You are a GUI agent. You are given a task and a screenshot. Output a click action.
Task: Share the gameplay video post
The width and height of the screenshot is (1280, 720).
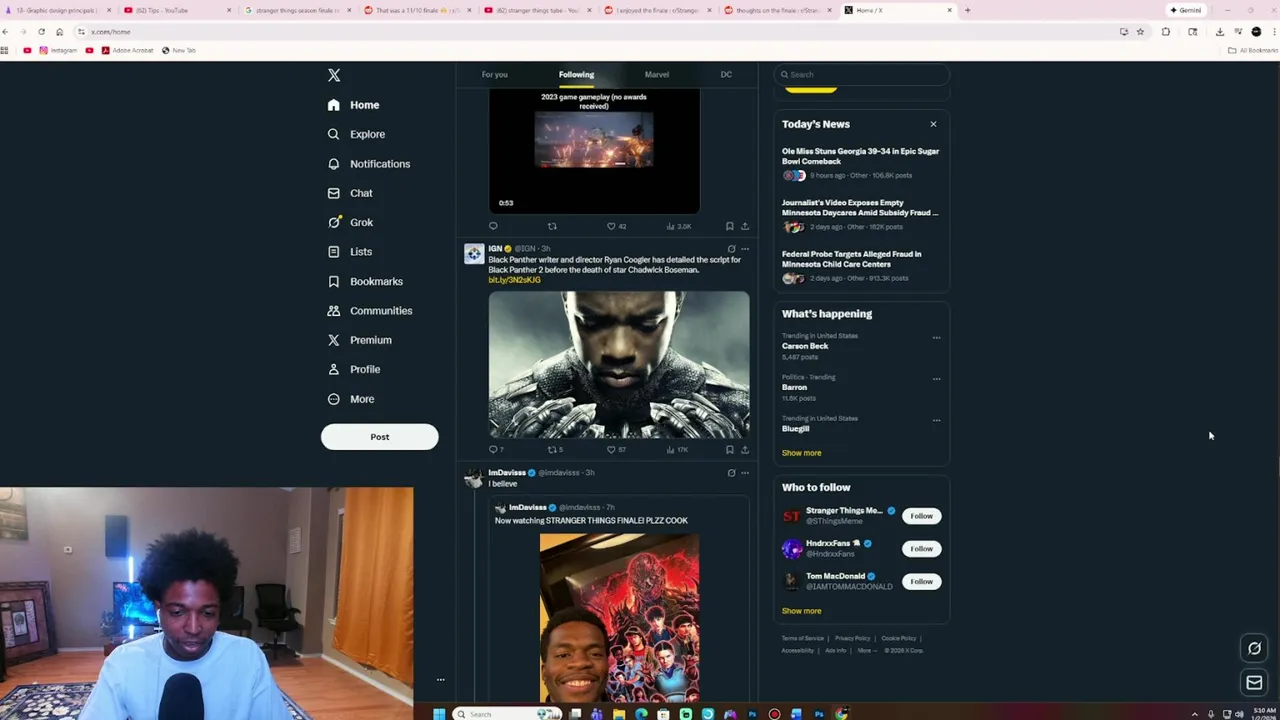coord(744,226)
